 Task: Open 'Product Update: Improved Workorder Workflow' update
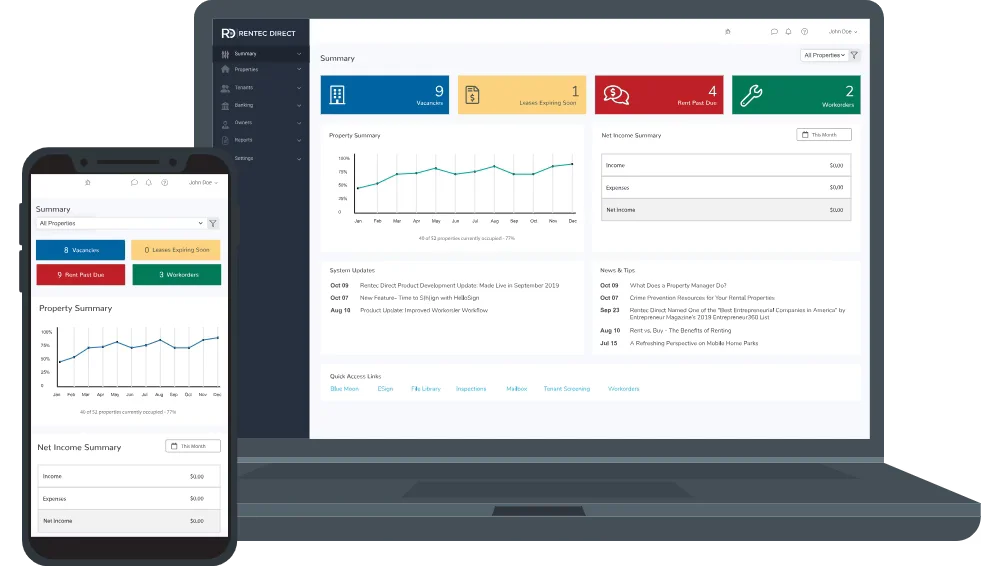pyautogui.click(x=424, y=310)
